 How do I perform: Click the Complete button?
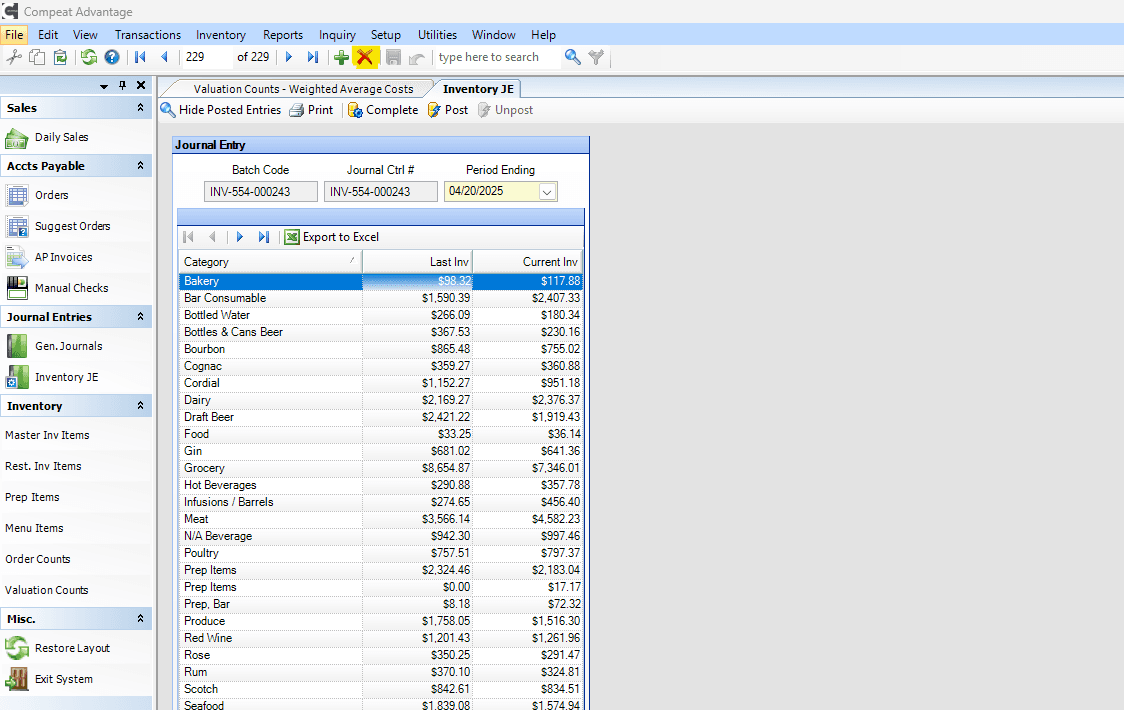pos(384,110)
